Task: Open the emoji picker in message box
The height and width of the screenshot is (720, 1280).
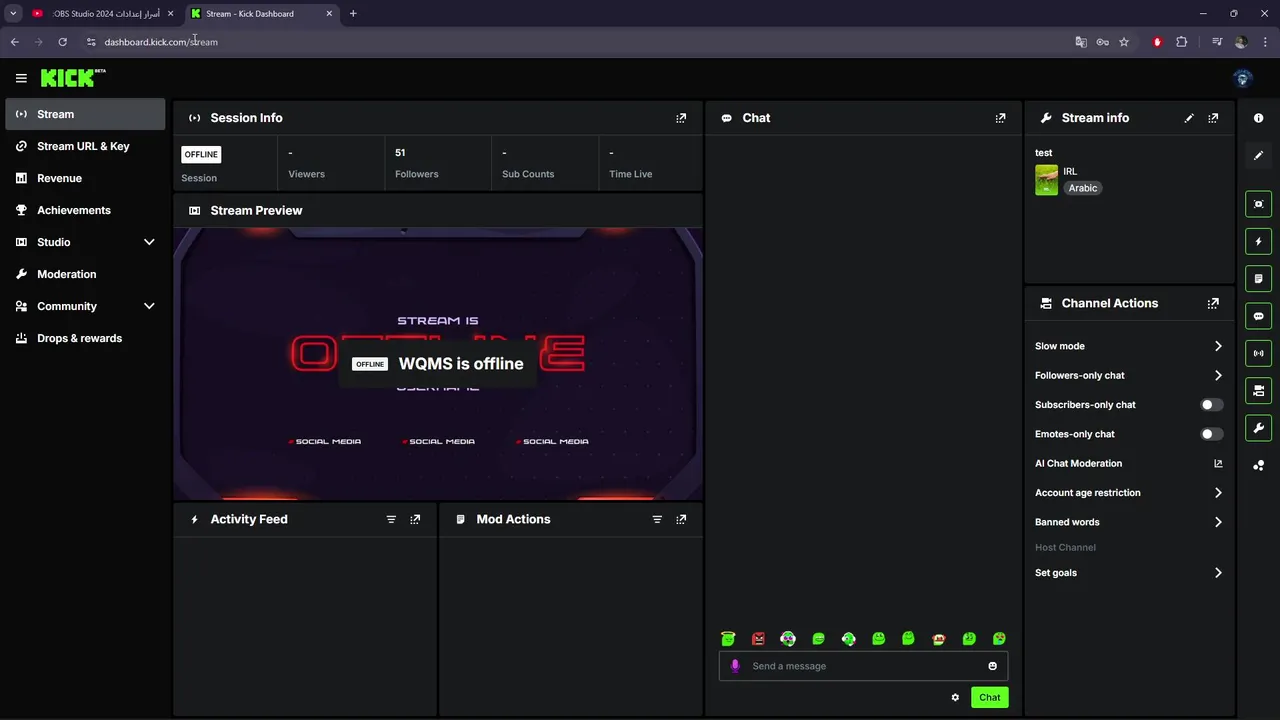Action: 992,666
